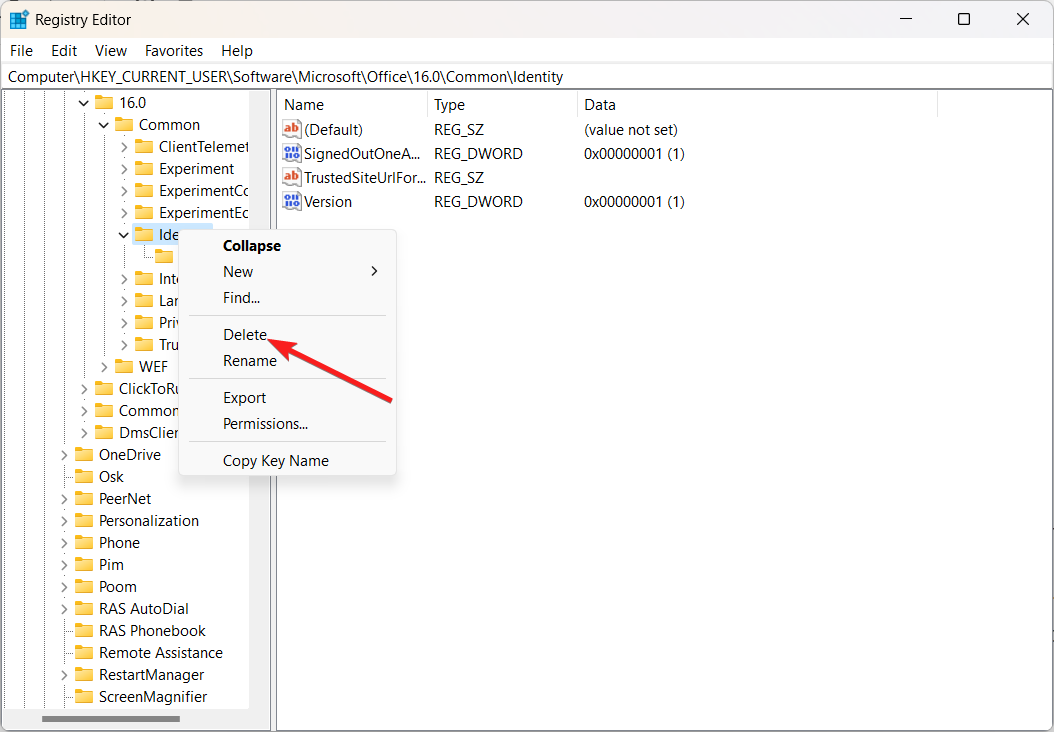1054x732 pixels.
Task: Click the folder icon beside Experiment
Action: pyautogui.click(x=144, y=169)
